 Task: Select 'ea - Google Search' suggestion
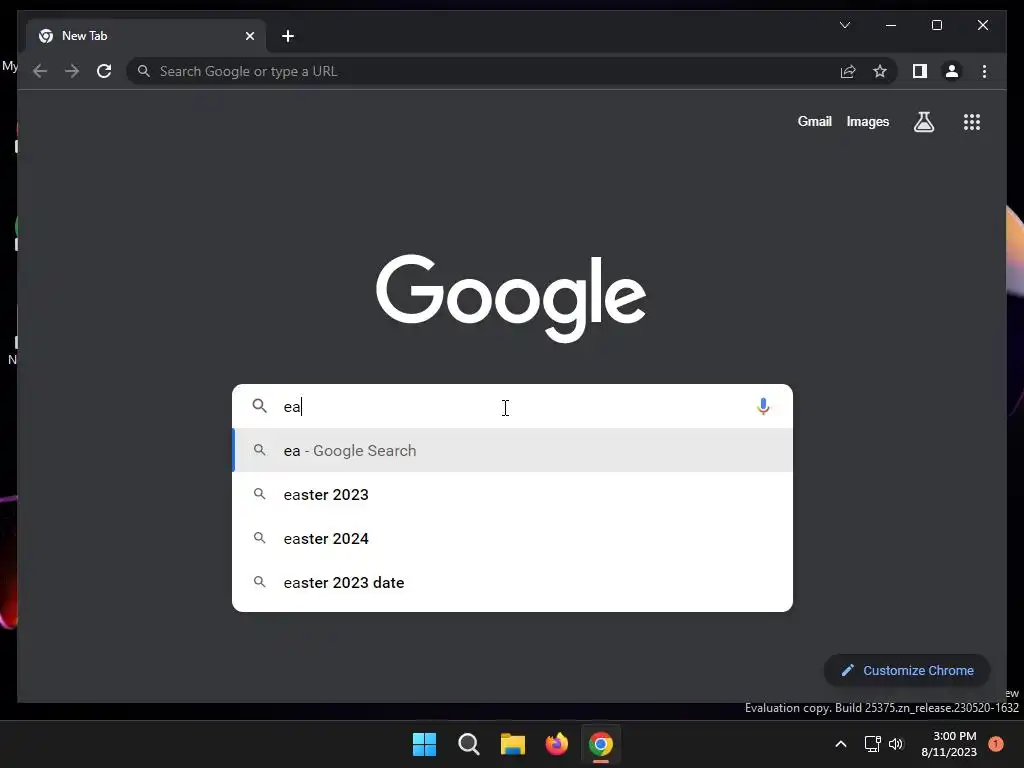[512, 450]
